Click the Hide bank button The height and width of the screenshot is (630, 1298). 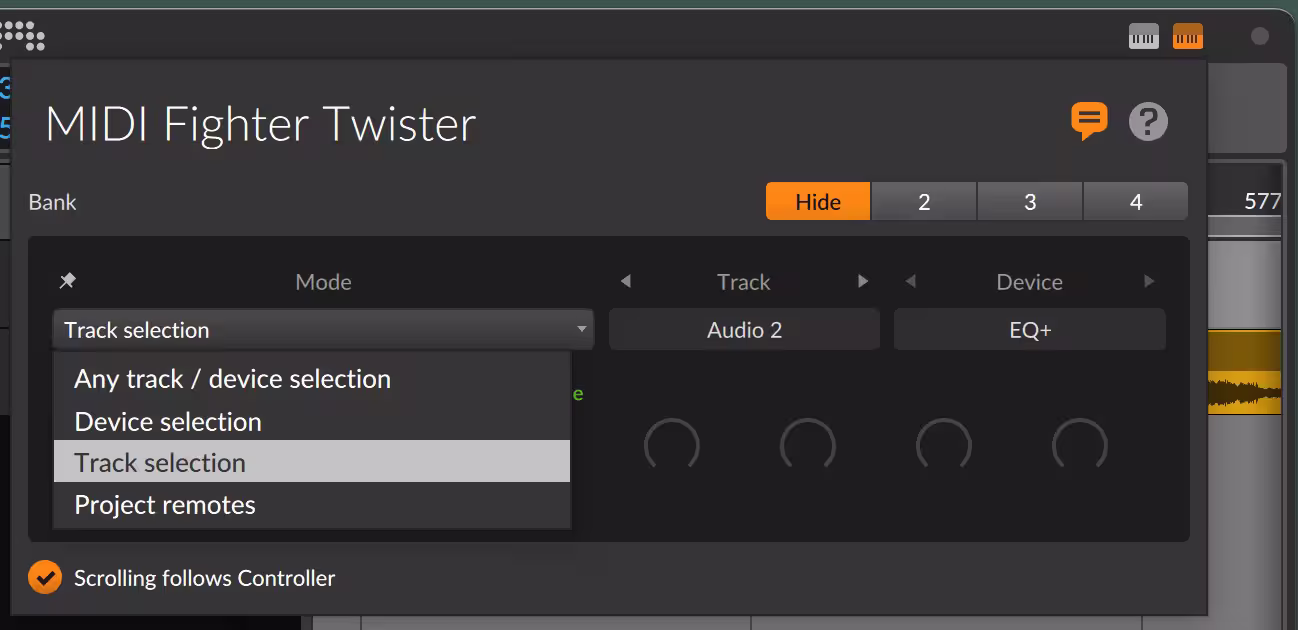[818, 202]
